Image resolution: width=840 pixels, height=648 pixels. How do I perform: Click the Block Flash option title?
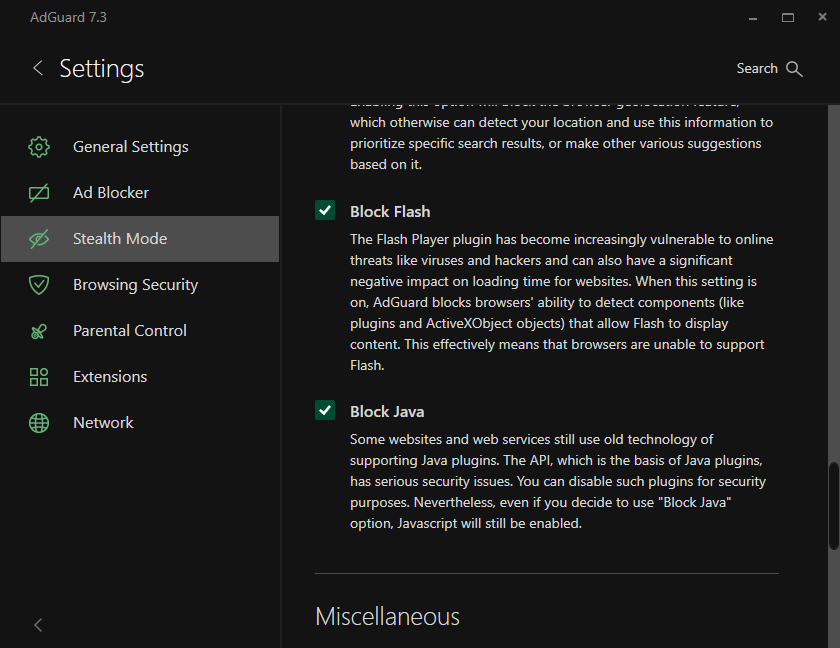click(x=390, y=212)
